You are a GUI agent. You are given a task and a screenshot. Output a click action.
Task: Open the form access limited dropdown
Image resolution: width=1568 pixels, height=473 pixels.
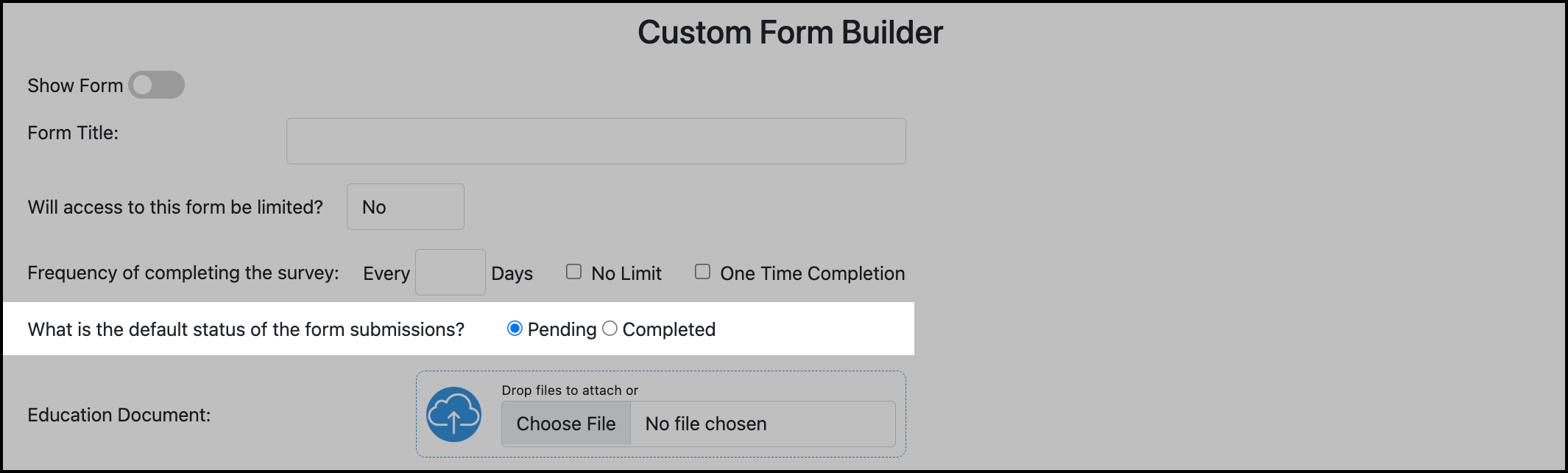[x=405, y=207]
